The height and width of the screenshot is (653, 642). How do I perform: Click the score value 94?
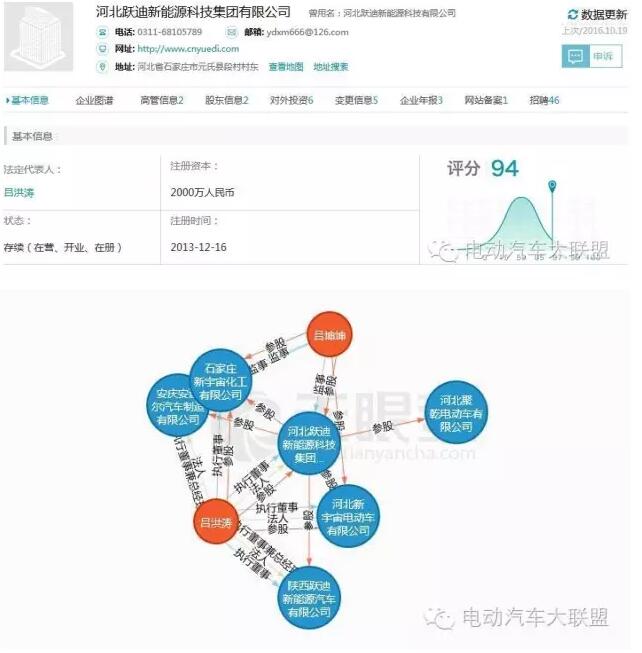coord(505,169)
